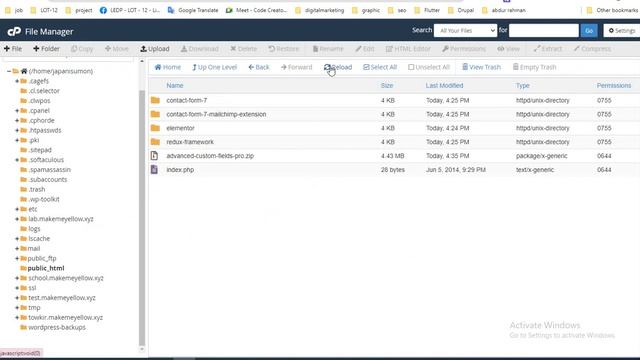Open the digitalmarketing bookmark folder
Image resolution: width=640 pixels, height=360 pixels.
tap(320, 10)
